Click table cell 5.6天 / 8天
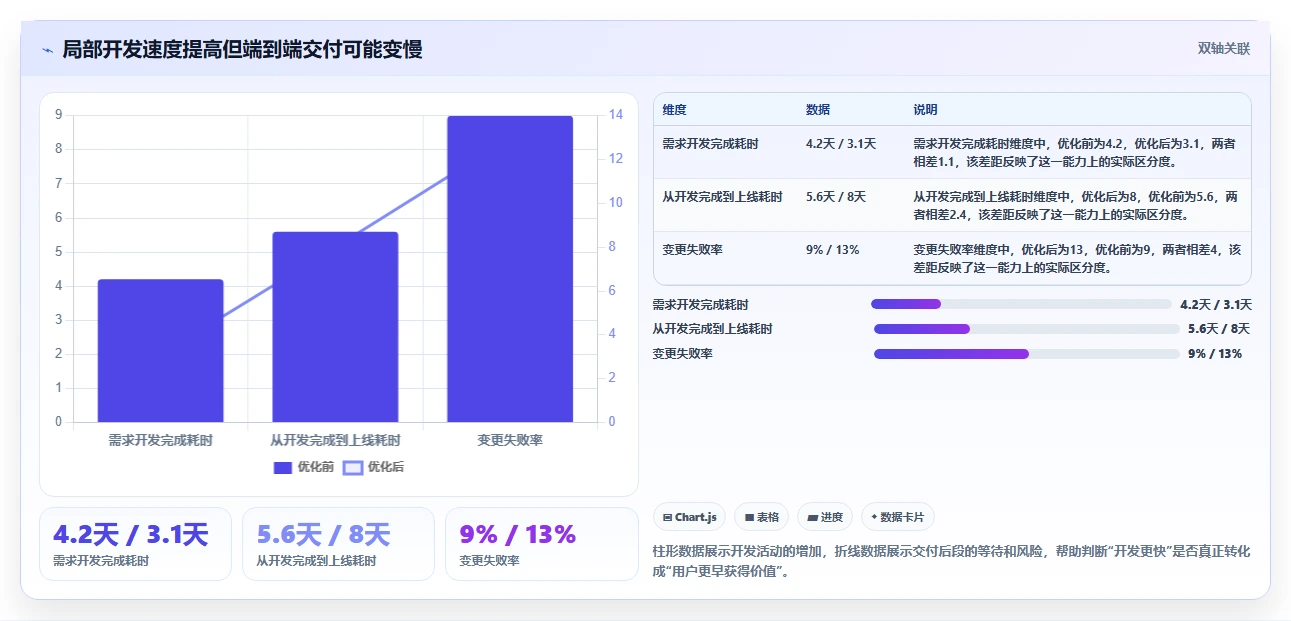 coord(836,197)
